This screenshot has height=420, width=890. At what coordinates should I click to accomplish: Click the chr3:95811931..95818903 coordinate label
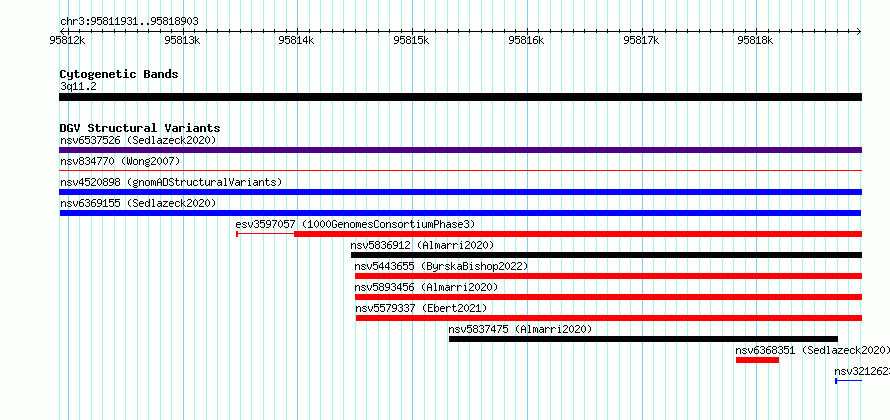click(129, 22)
